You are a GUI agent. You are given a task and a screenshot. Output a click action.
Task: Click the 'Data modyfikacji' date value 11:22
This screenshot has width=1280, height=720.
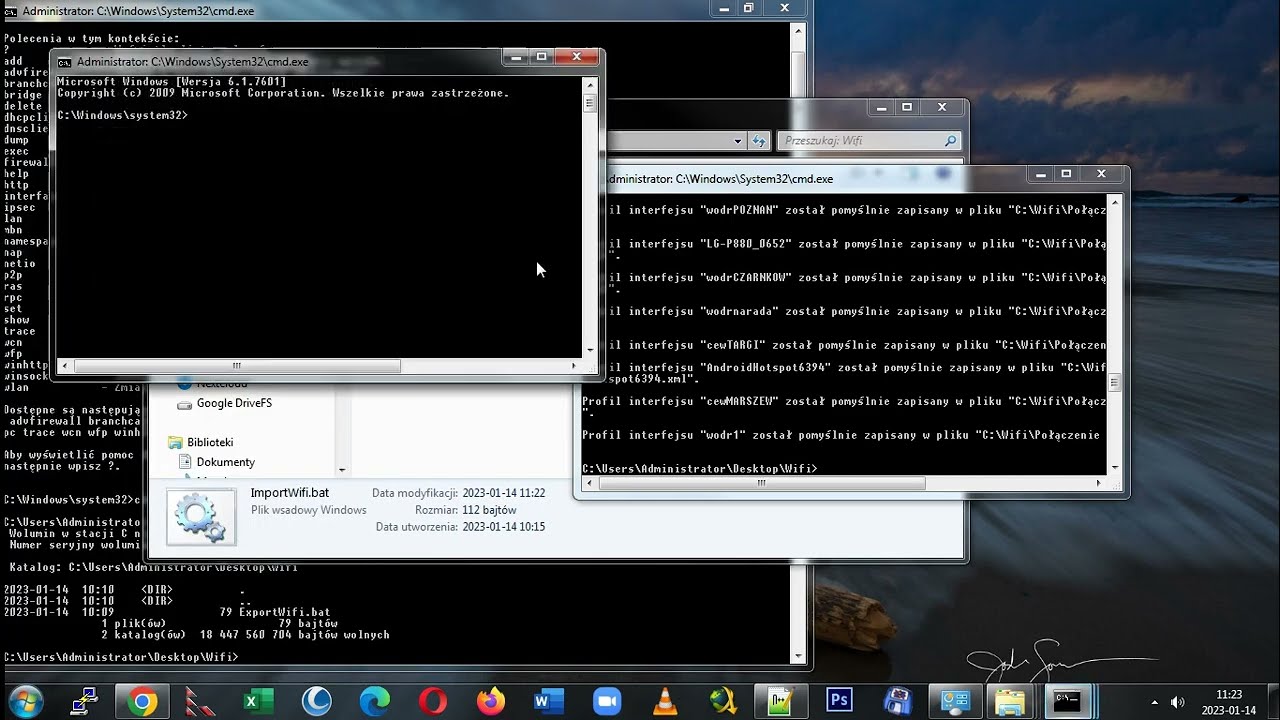[x=504, y=493]
